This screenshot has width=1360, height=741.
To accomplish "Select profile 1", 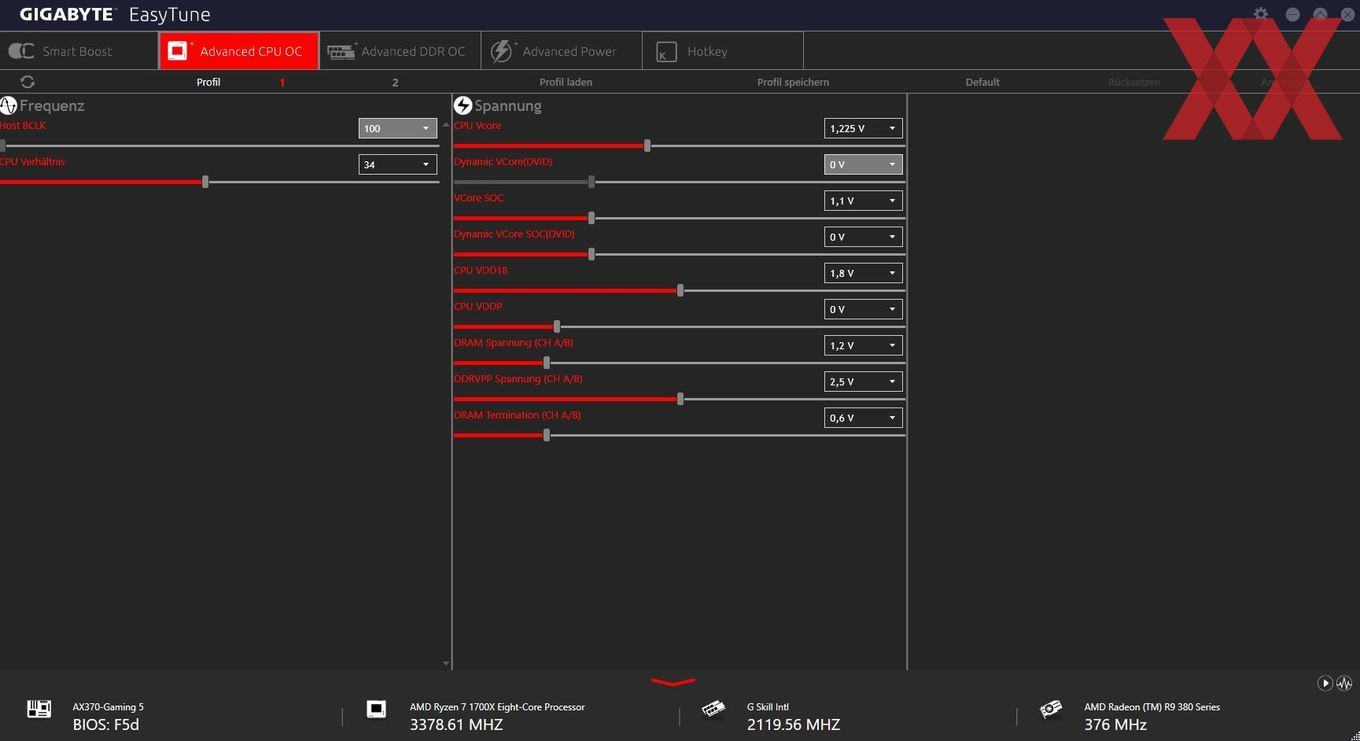I will [282, 82].
